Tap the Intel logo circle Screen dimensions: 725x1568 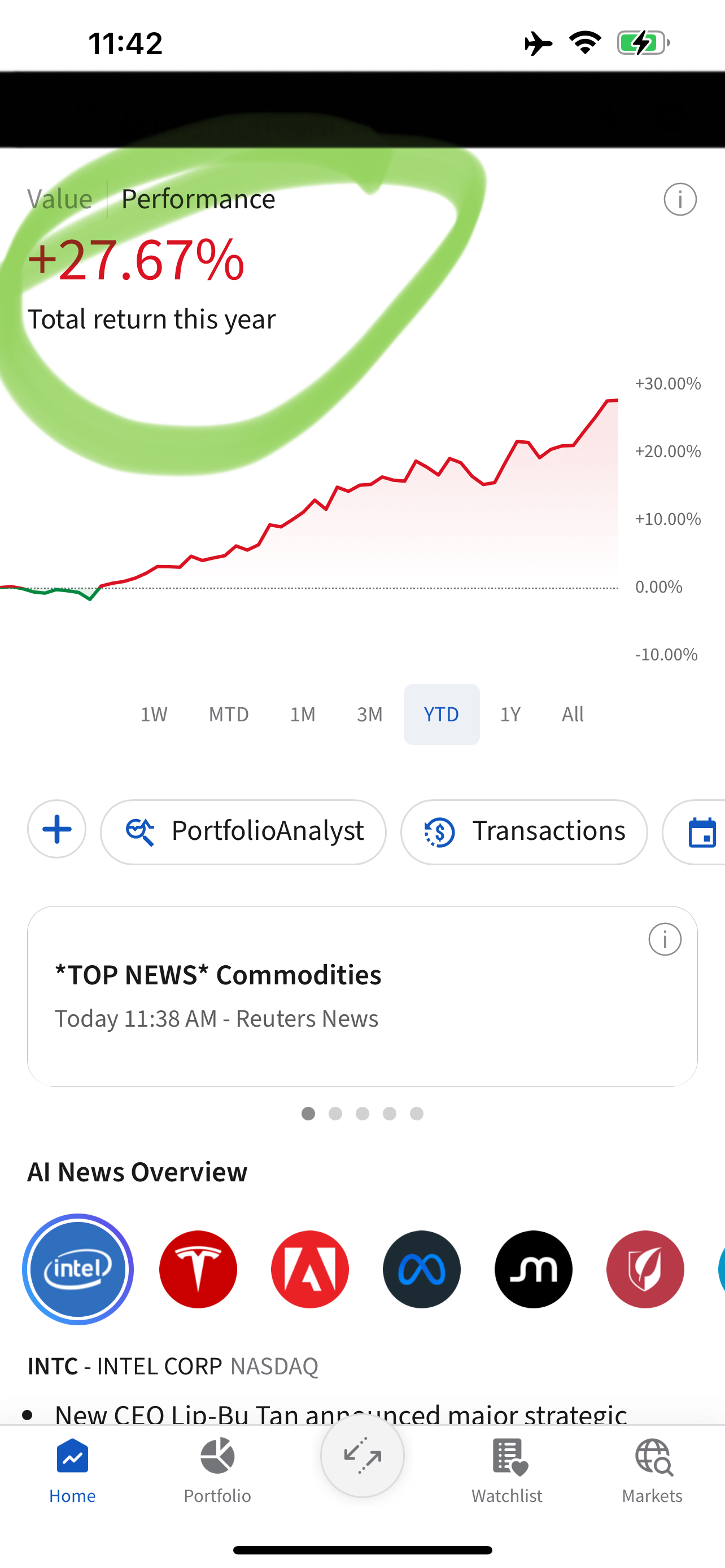coord(78,1269)
